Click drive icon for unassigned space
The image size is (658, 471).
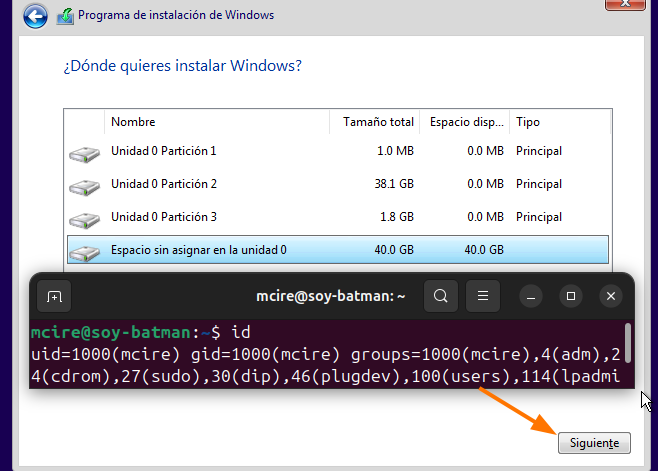click(85, 251)
